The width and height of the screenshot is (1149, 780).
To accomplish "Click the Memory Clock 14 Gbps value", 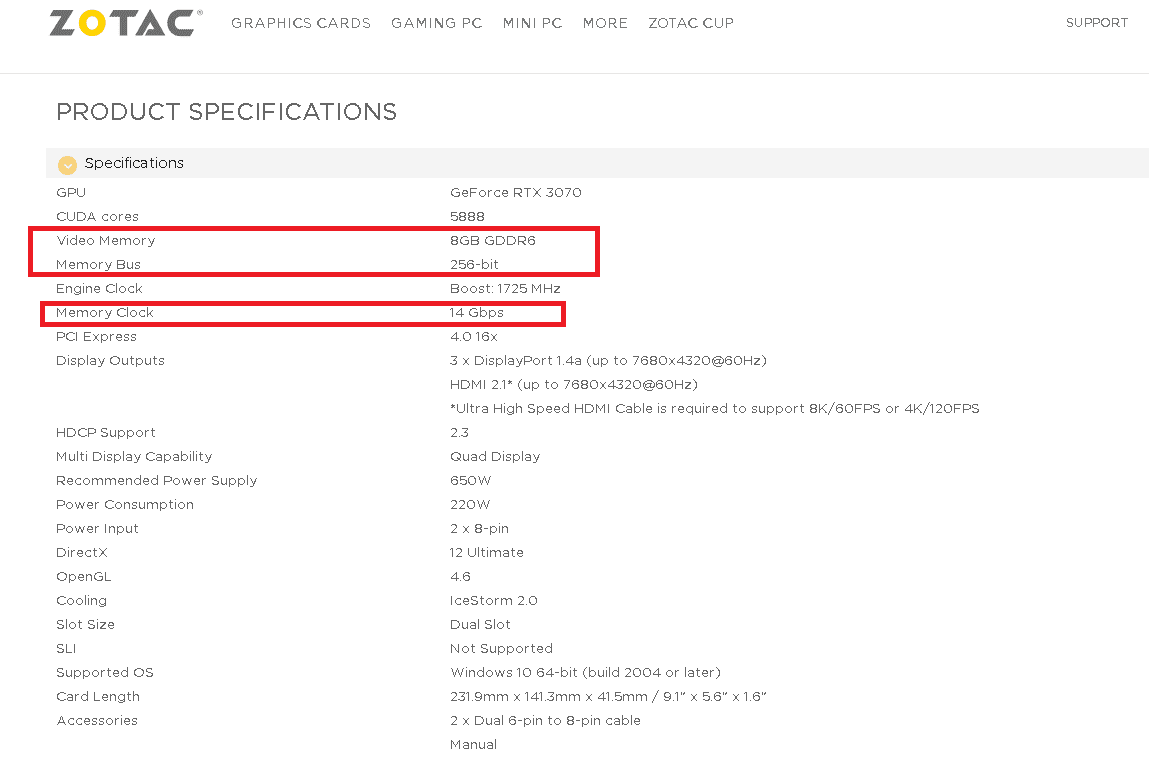I will (476, 312).
